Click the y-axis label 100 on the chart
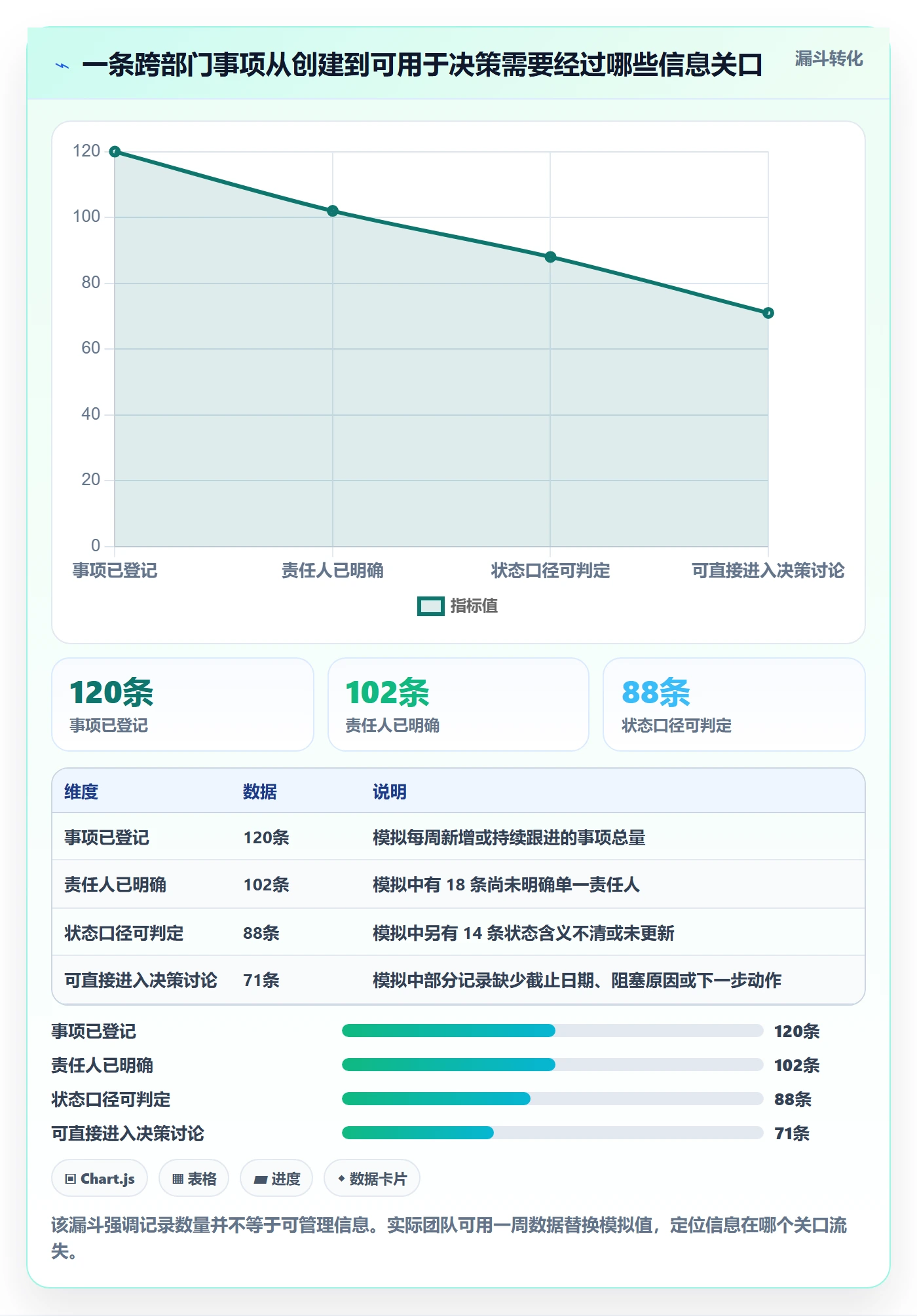 click(x=86, y=217)
